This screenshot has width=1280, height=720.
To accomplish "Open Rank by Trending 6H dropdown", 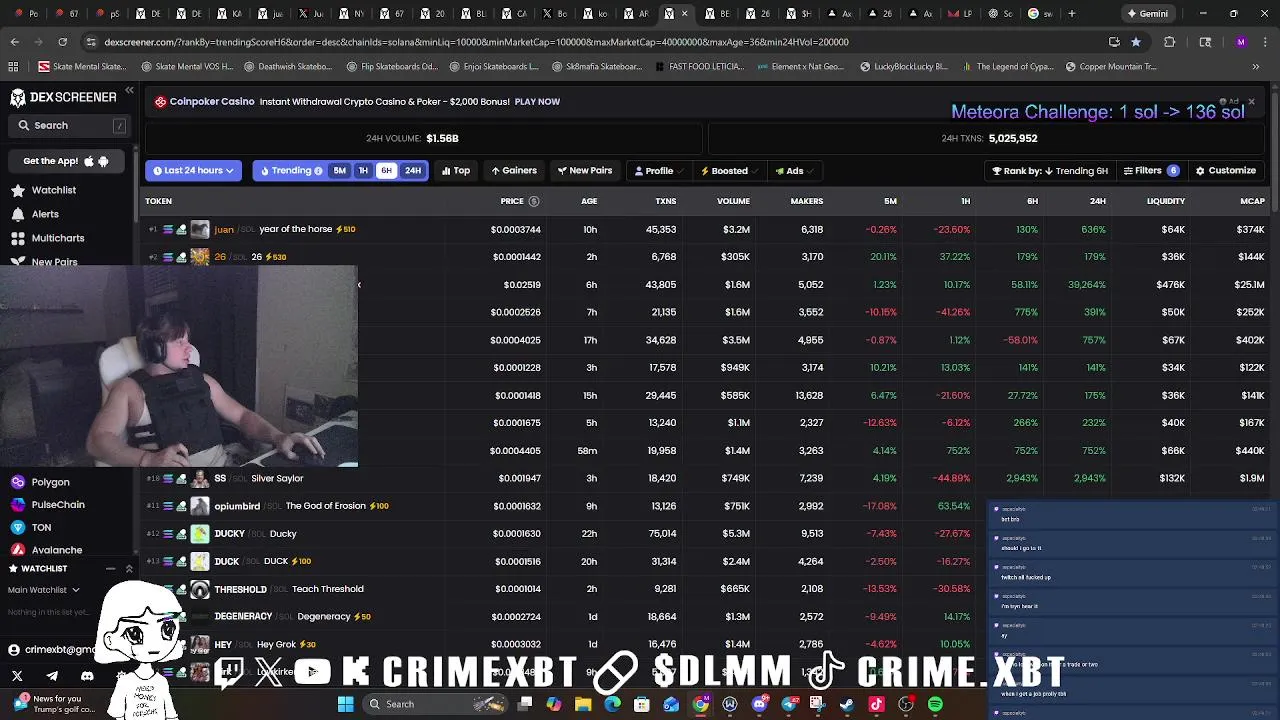I will pos(1048,171).
